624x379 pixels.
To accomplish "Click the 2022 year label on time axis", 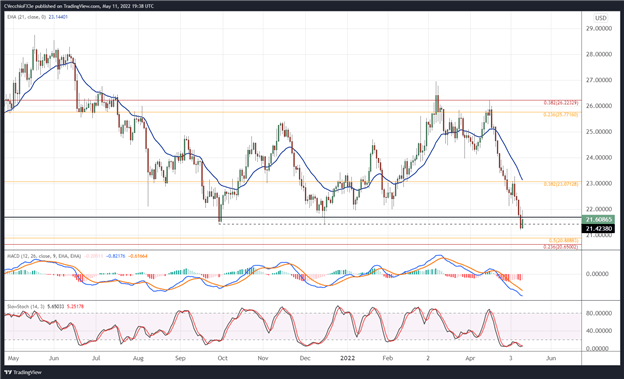I will 347,358.
